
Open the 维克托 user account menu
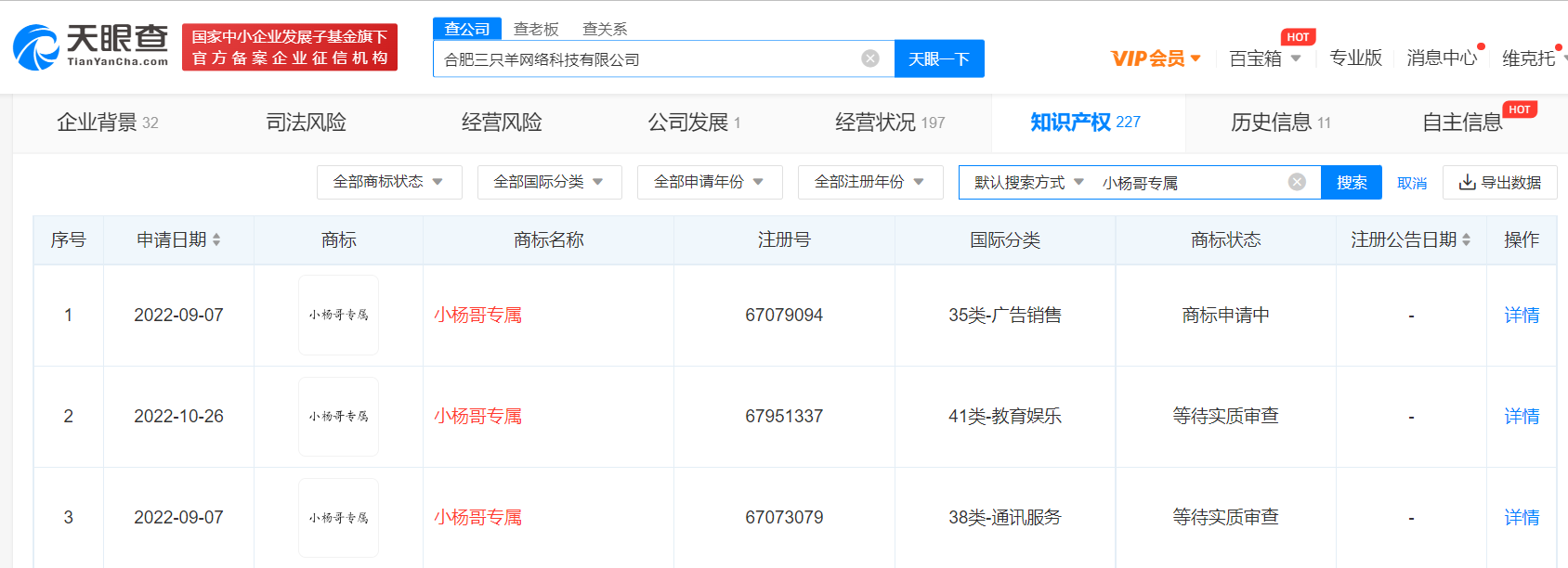tap(1534, 58)
